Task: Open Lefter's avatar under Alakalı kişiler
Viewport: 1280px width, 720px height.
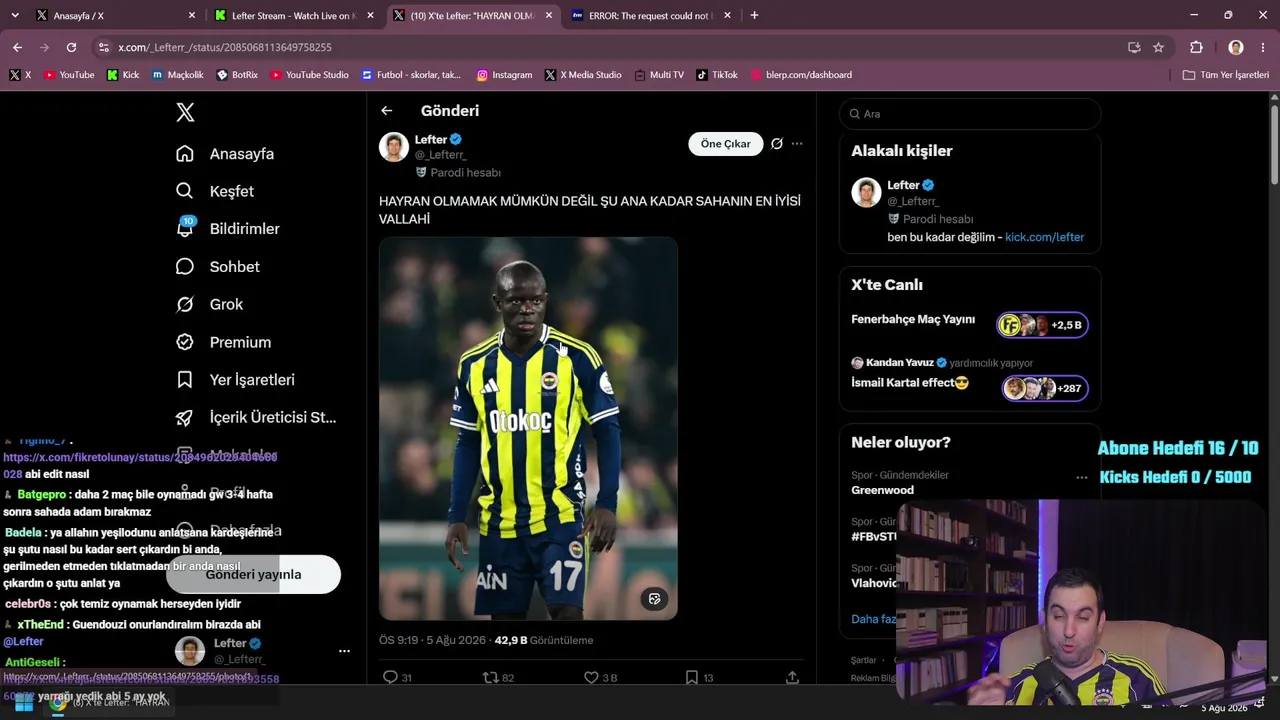Action: click(866, 192)
